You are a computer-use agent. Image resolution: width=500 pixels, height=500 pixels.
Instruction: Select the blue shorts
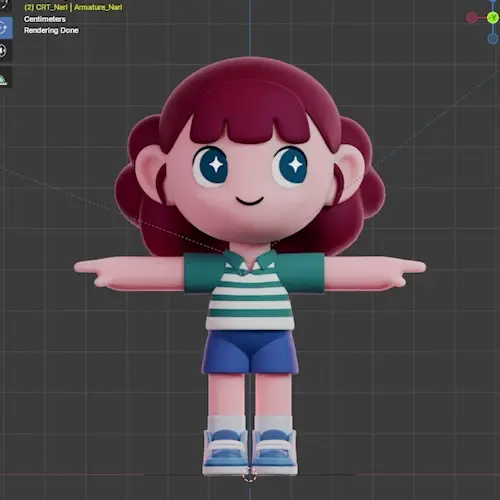click(250, 352)
